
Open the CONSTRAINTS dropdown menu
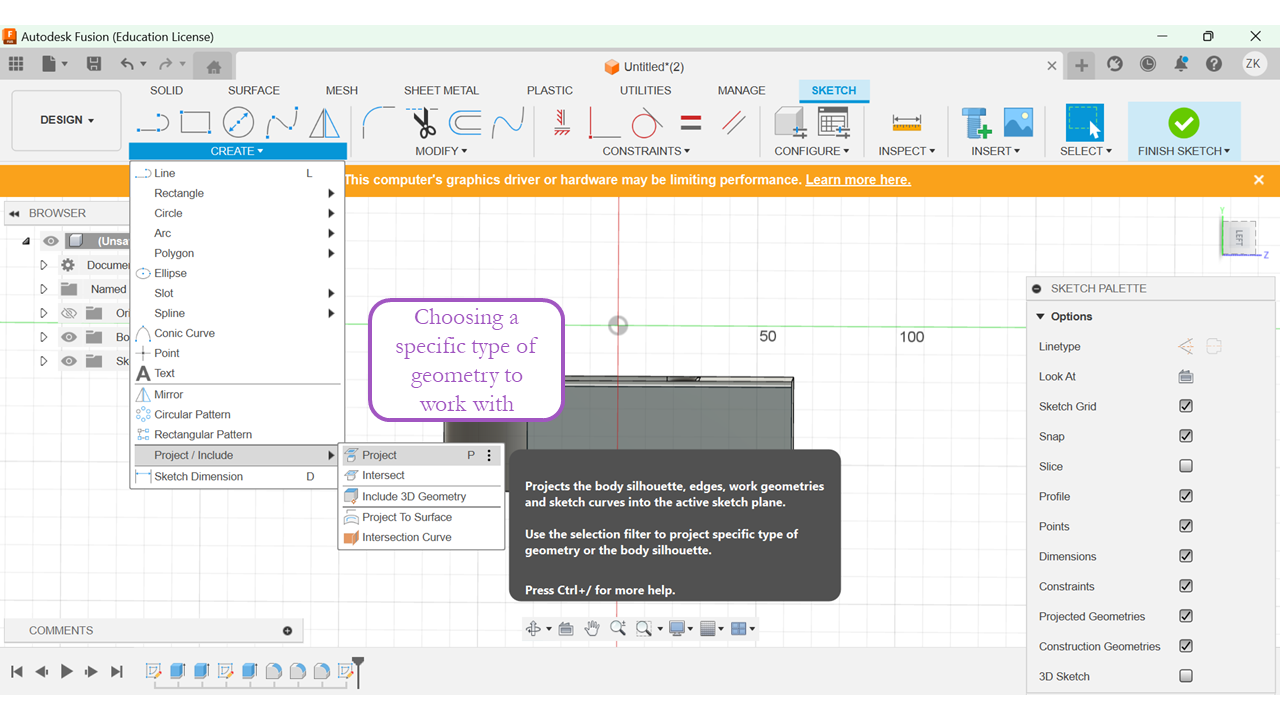click(646, 151)
